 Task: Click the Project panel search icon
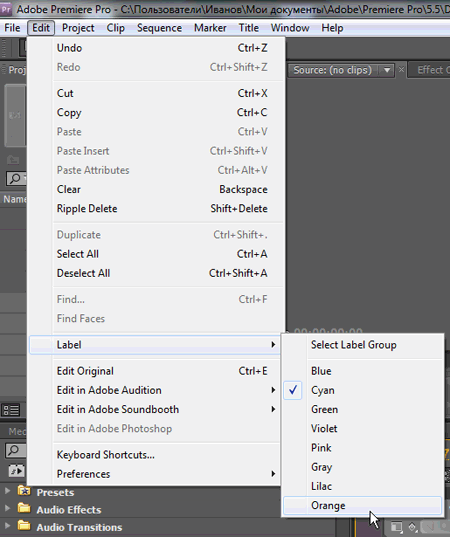15,178
